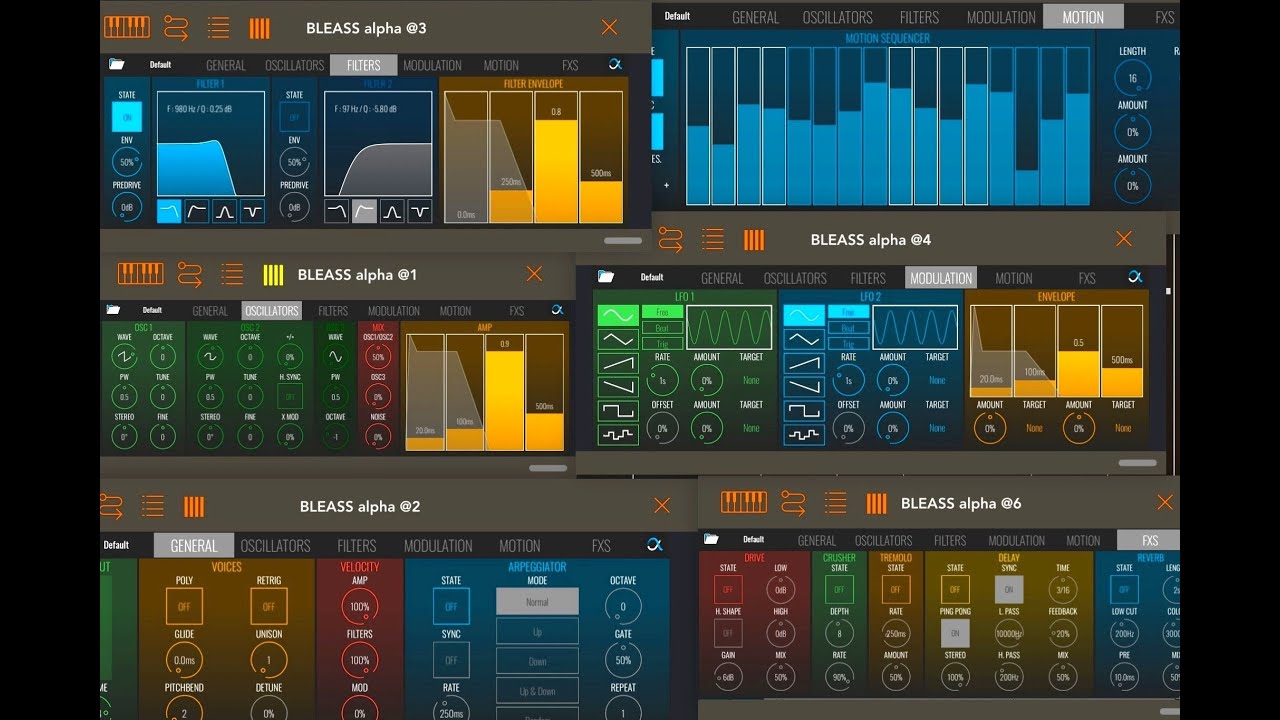Open Default preset menu in BLEASS alpha @3

coord(160,65)
